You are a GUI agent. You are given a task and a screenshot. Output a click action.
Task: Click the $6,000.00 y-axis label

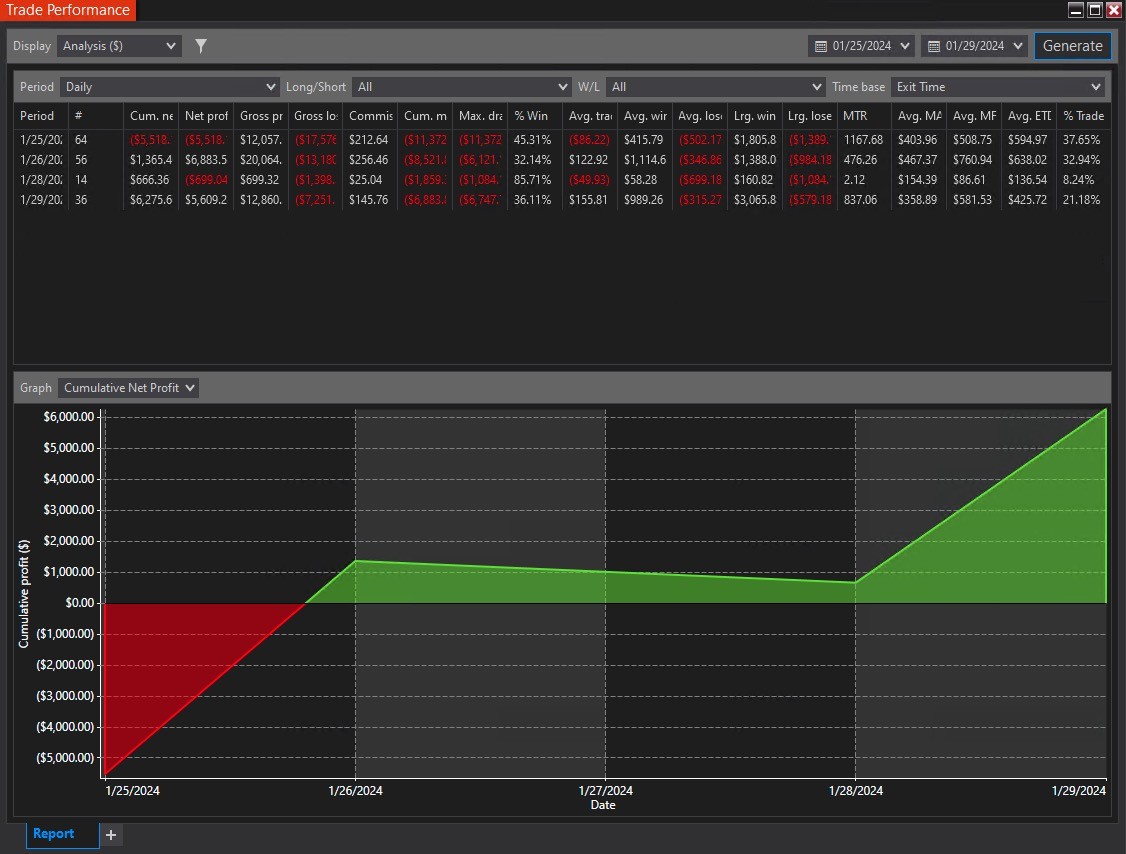68,417
